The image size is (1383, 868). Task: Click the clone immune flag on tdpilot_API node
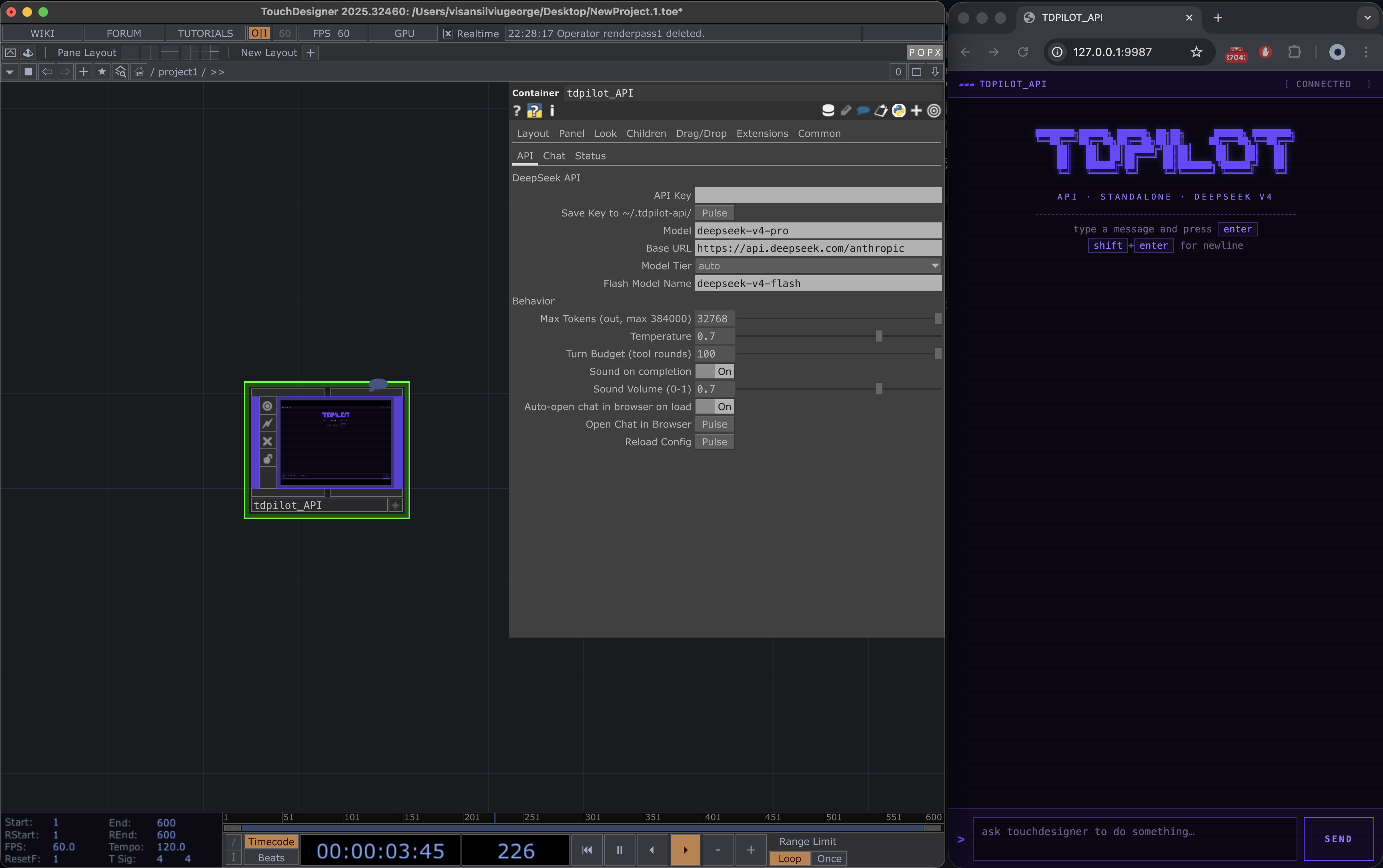pos(267,424)
